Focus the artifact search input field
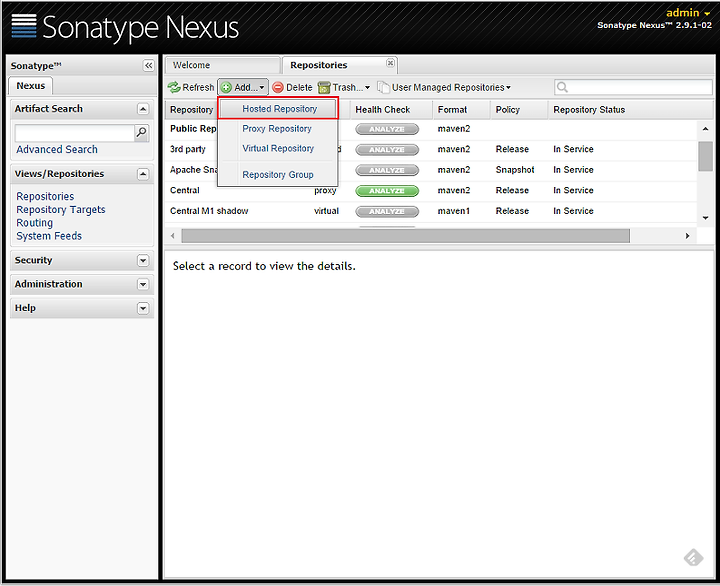720x586 pixels. (74, 133)
